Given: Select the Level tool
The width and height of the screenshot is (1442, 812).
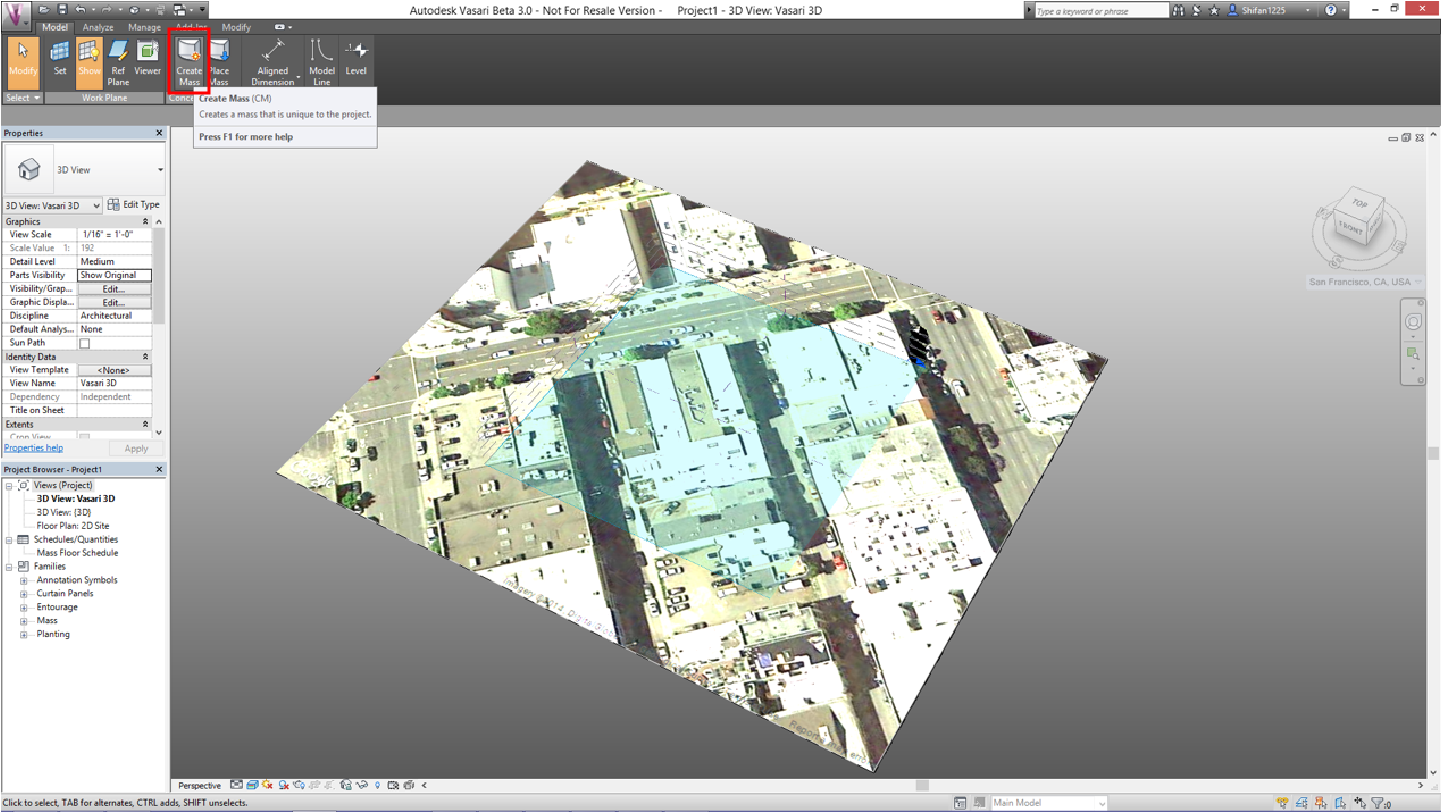Looking at the screenshot, I should (x=356, y=60).
